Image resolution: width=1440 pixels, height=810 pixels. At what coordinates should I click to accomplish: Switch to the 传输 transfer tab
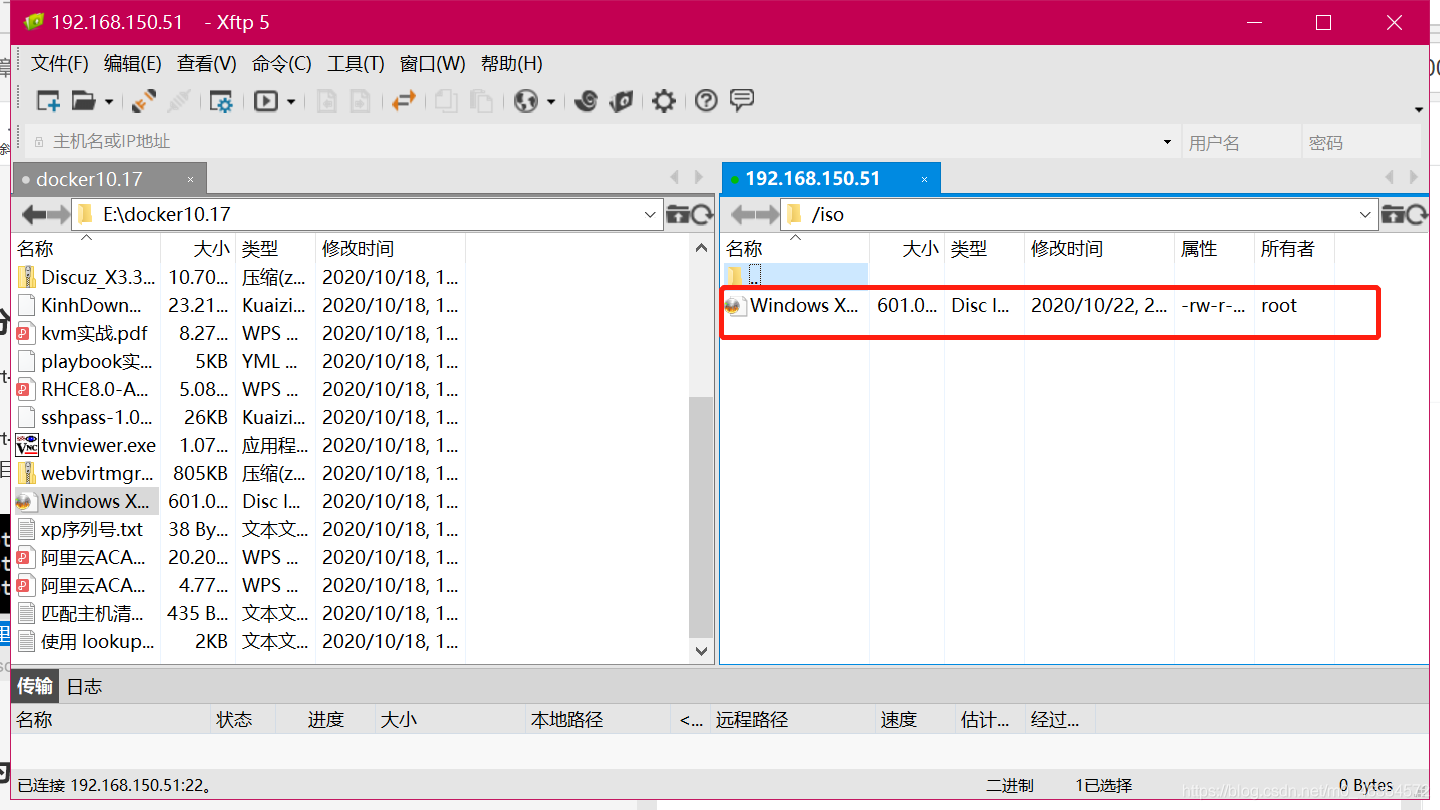(x=35, y=686)
